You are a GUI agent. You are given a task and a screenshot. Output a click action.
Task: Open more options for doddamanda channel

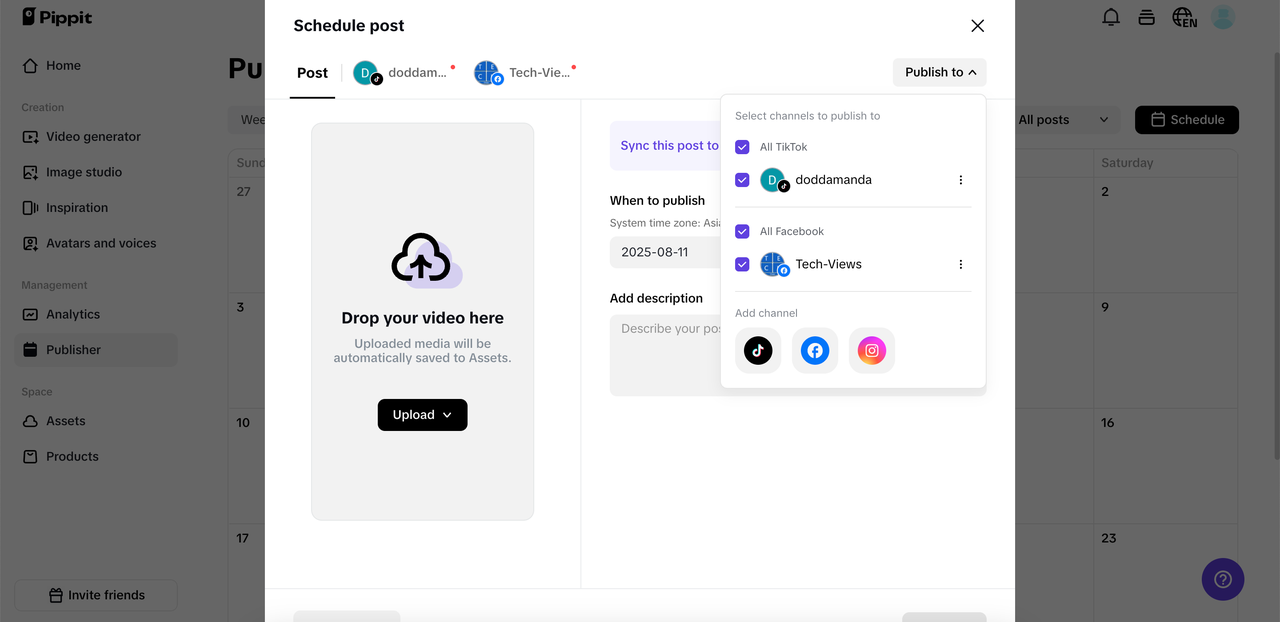pos(961,180)
